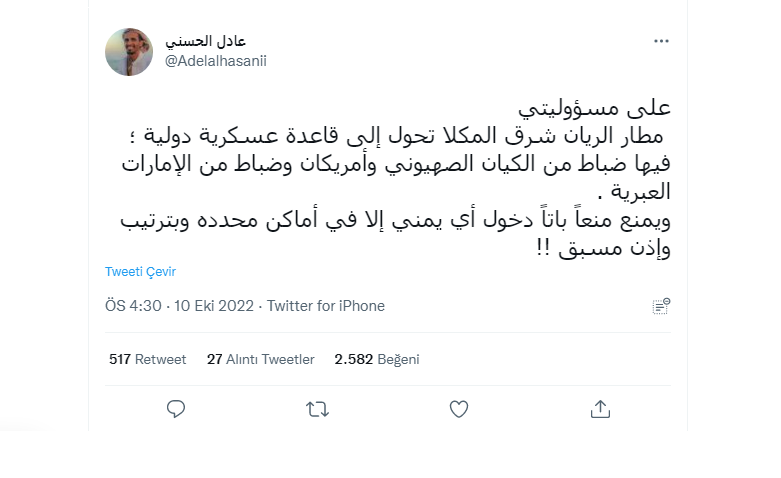Like the tweet with the heart icon

click(459, 408)
